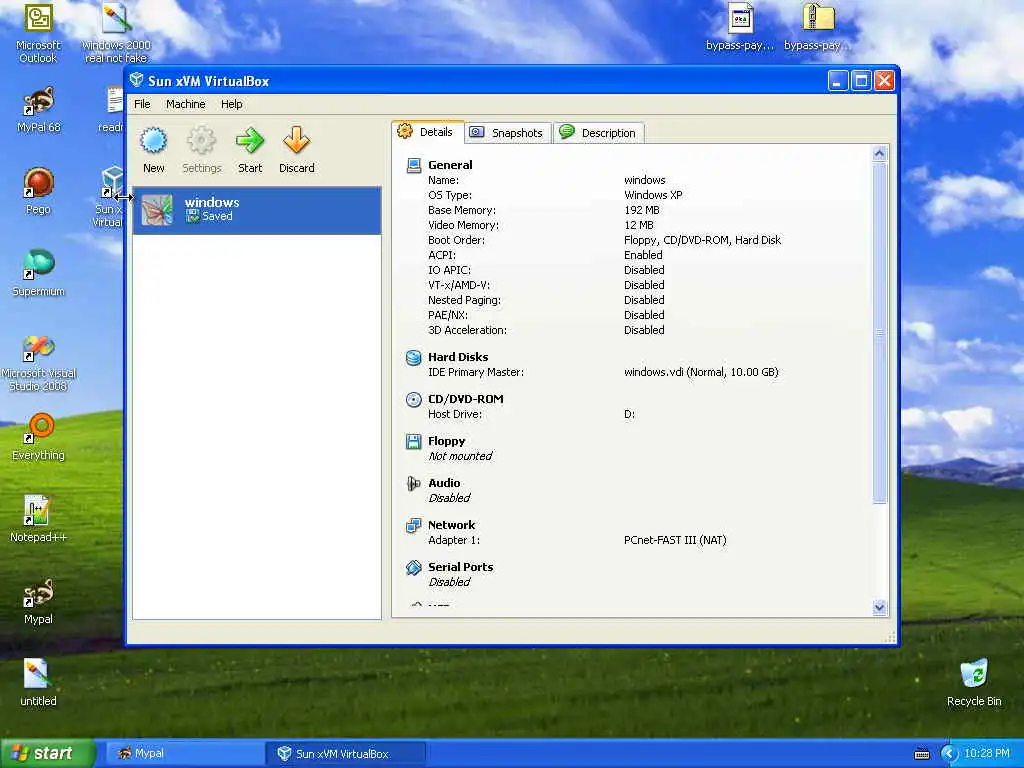Screen dimensions: 1024x768
Task: Click the tray keyboard icon
Action: (921, 754)
